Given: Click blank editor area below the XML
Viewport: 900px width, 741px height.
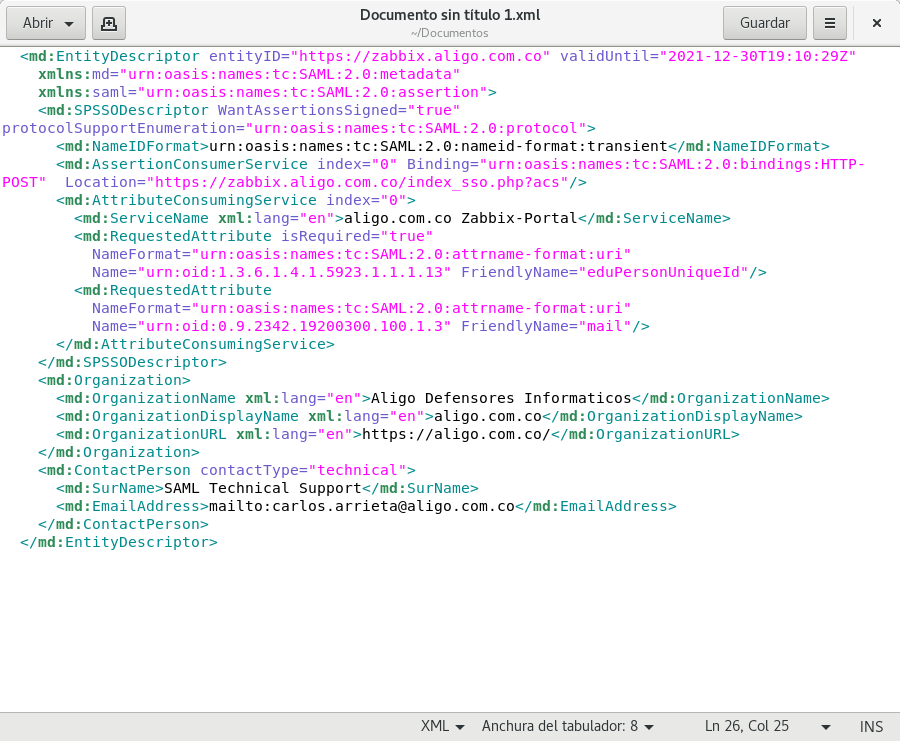Looking at the screenshot, I should point(450,631).
